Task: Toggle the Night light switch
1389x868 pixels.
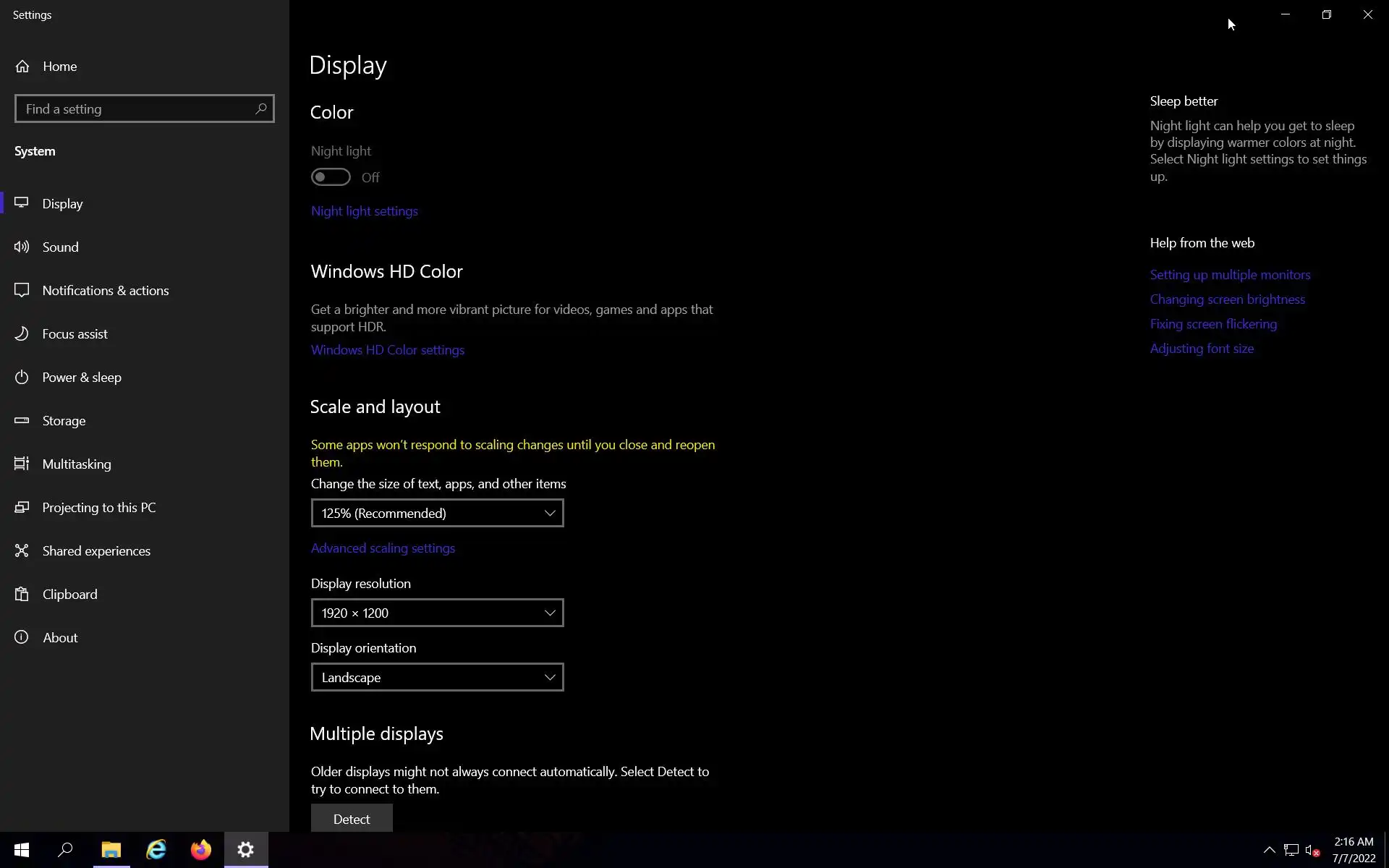Action: click(331, 177)
